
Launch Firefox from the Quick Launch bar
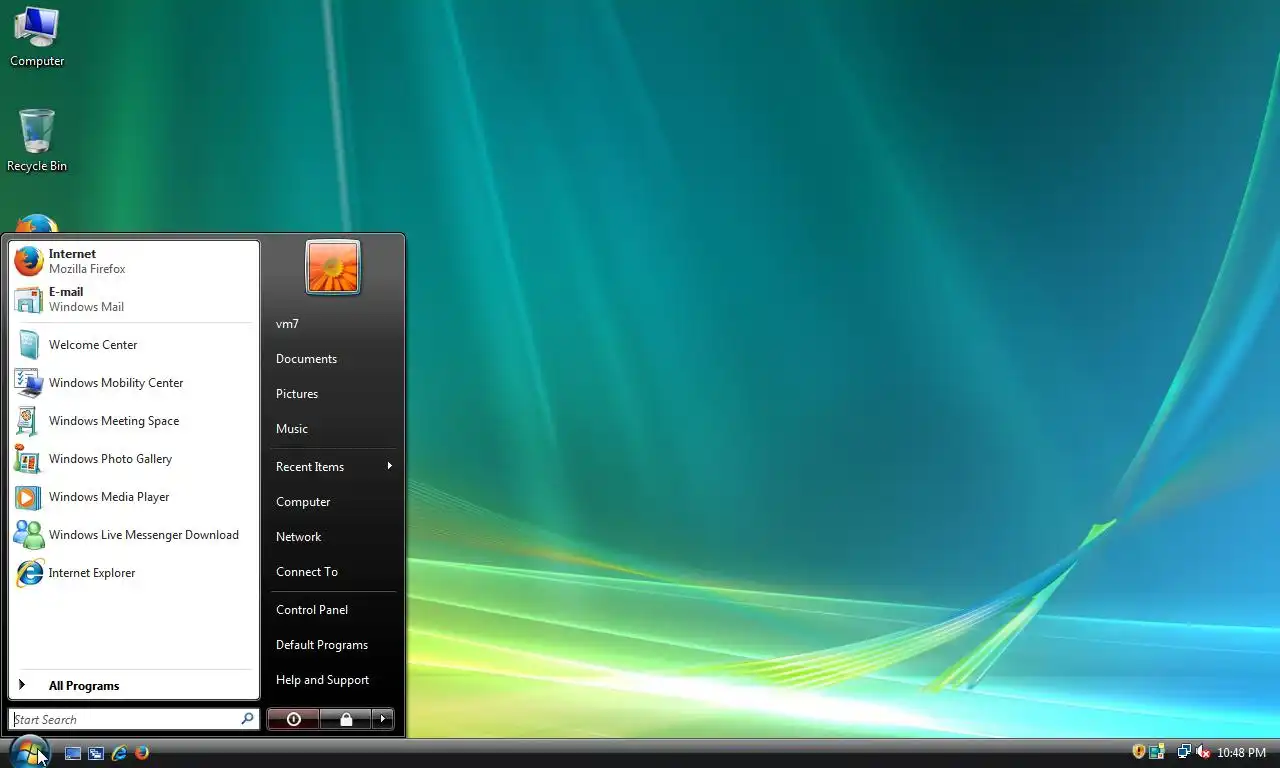(x=142, y=753)
